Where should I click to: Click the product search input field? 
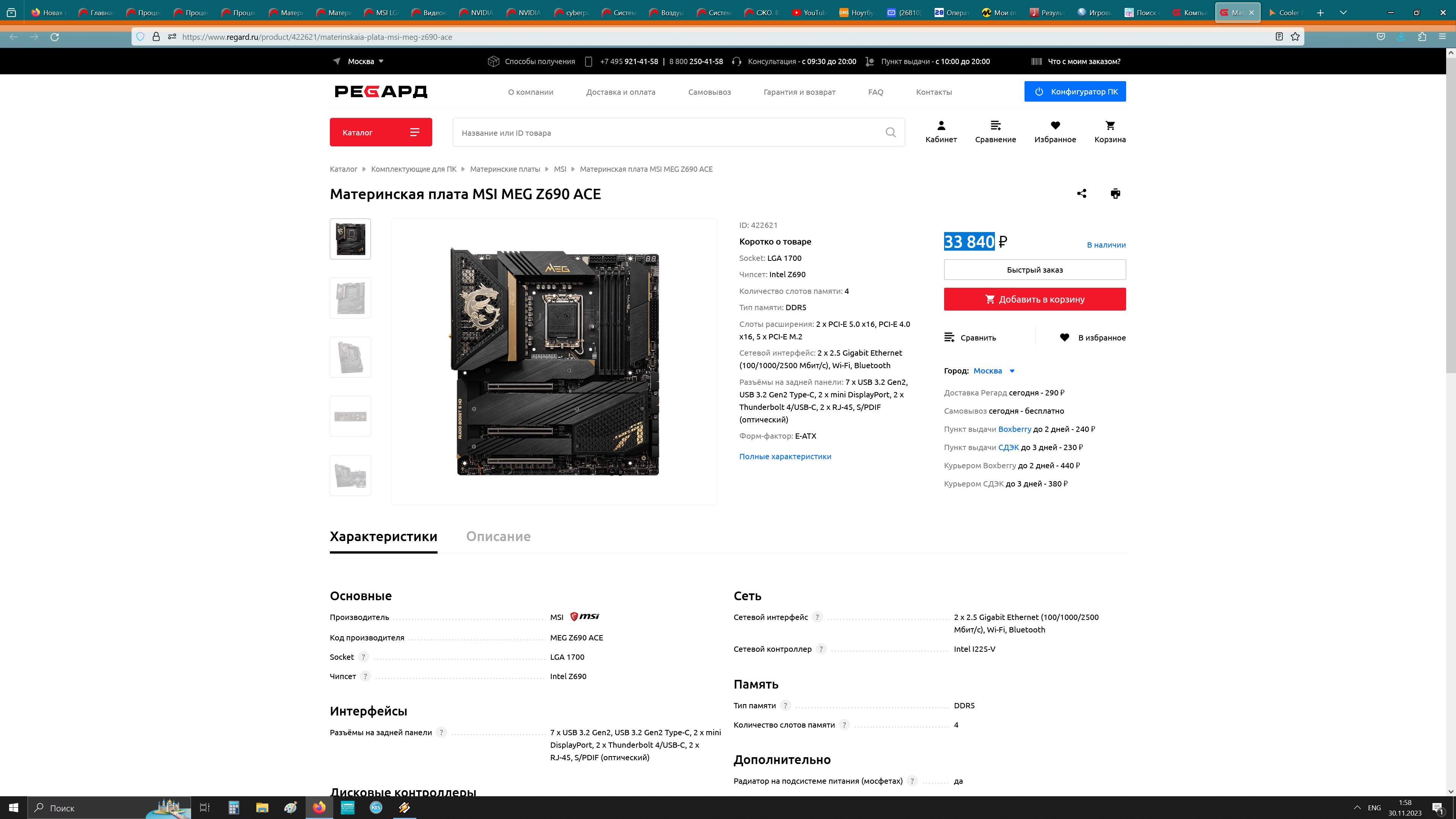(x=667, y=133)
